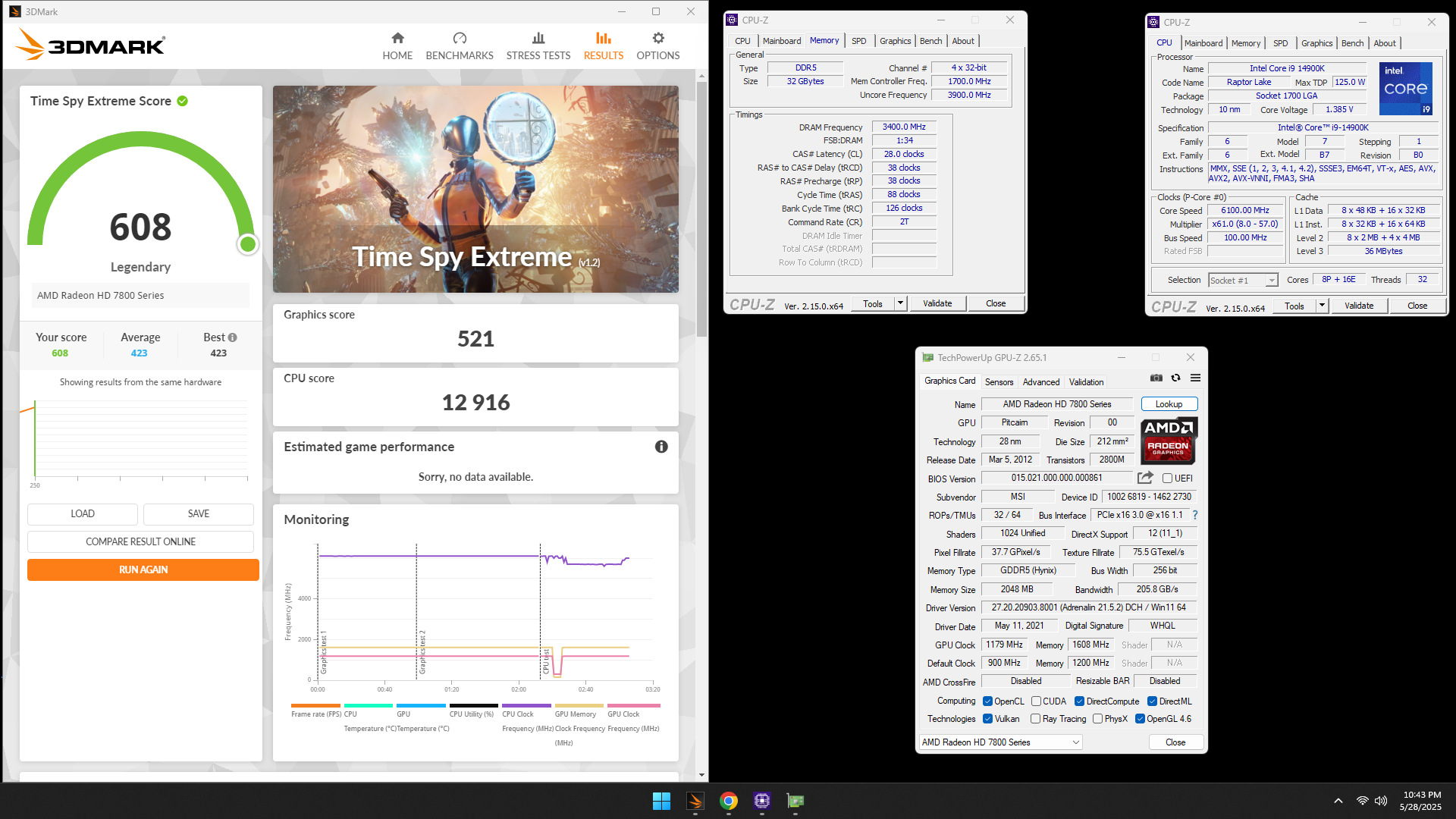
Task: Open BENCHMARKS gauge icon
Action: 460,38
